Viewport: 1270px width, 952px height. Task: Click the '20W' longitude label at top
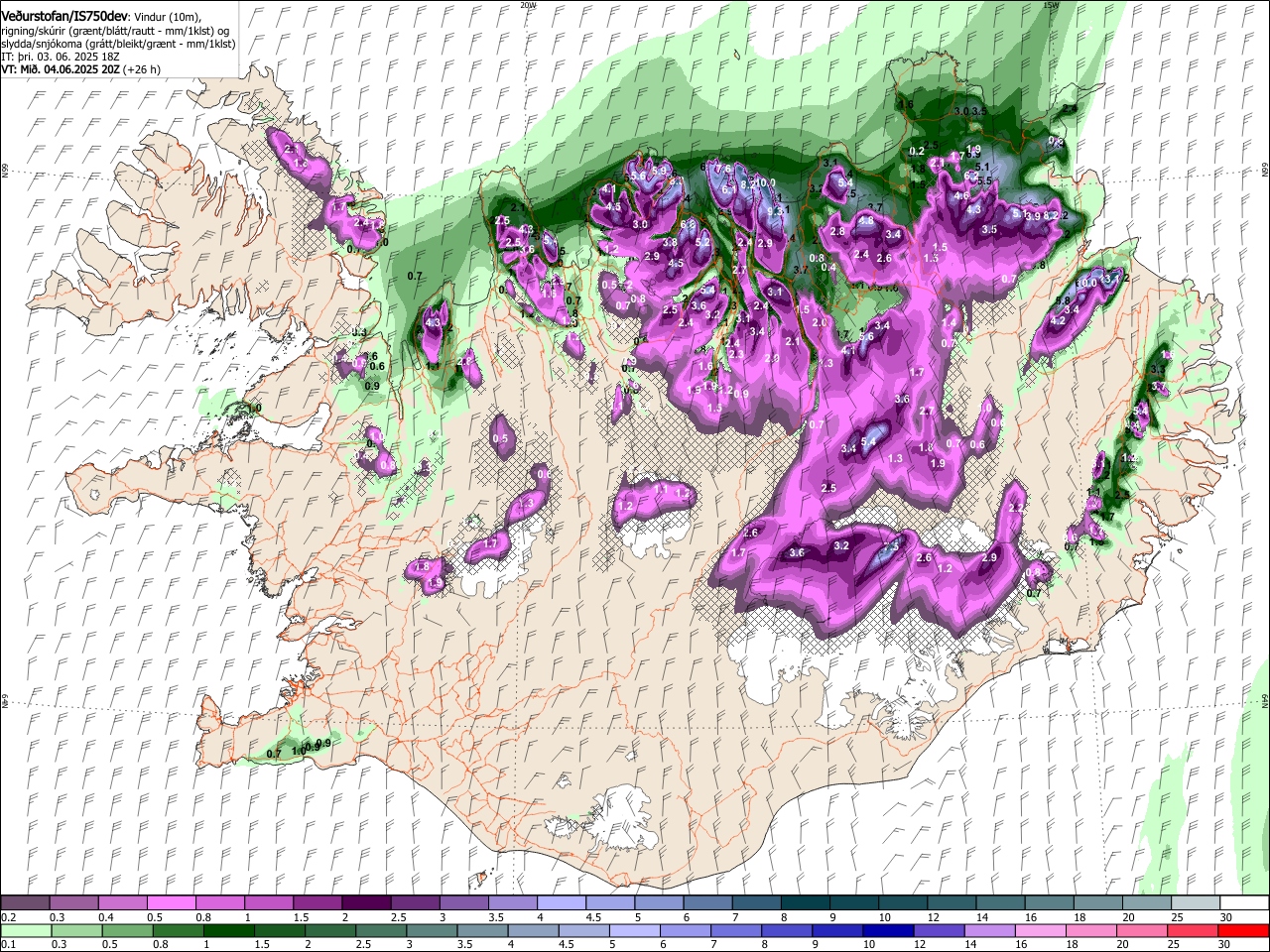[x=528, y=5]
